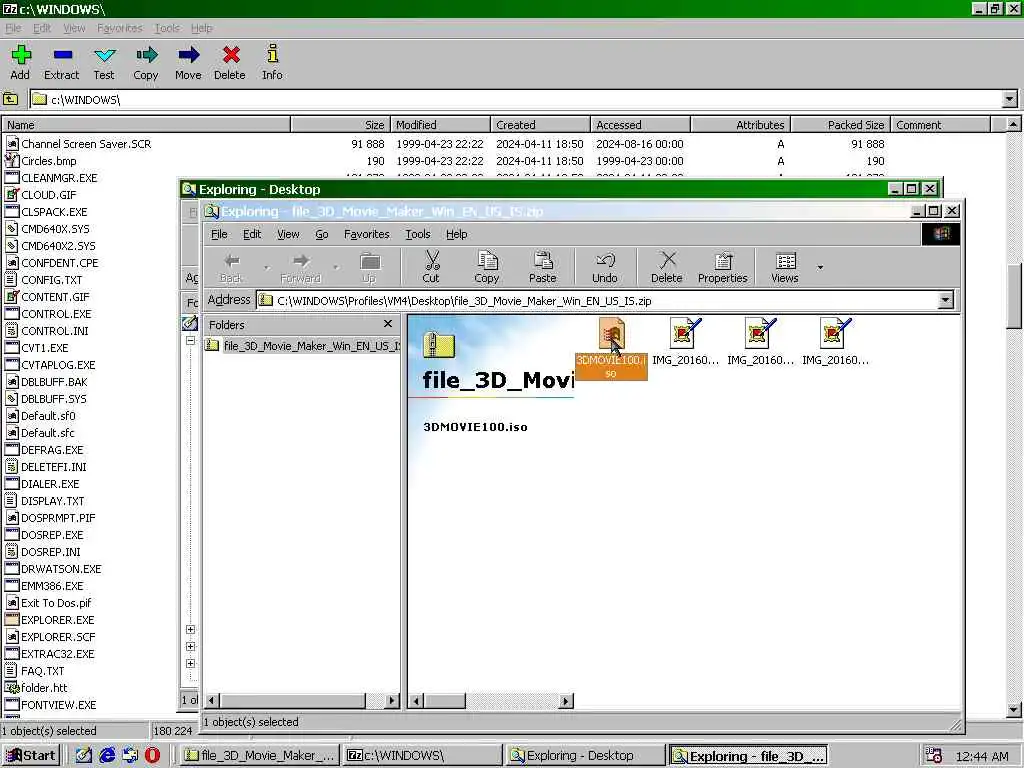Sort by Size column in 7-Zip
This screenshot has height=768, width=1024.
point(340,125)
